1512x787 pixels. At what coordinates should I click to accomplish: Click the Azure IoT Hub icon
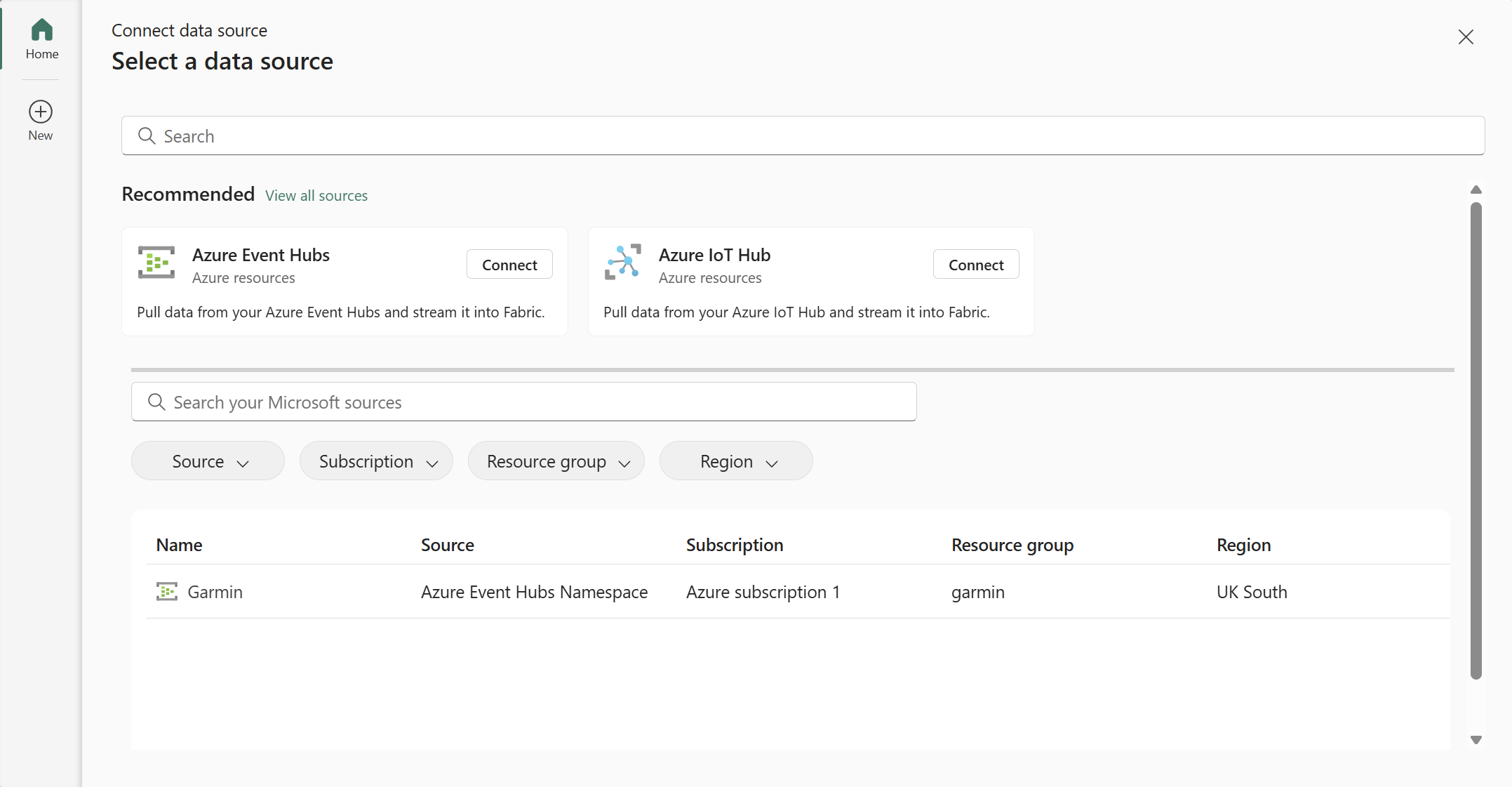[x=622, y=263]
